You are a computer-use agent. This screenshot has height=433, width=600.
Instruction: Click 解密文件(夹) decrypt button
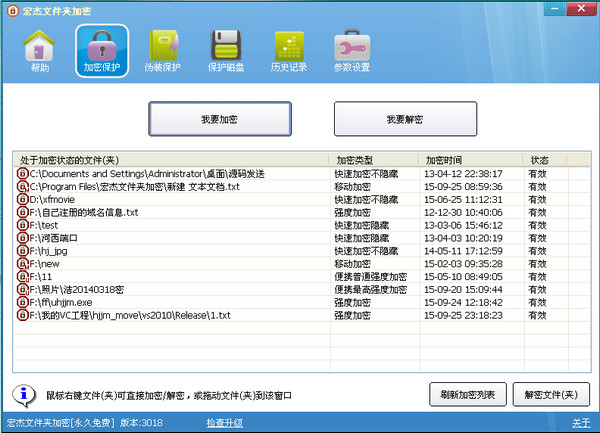[552, 393]
